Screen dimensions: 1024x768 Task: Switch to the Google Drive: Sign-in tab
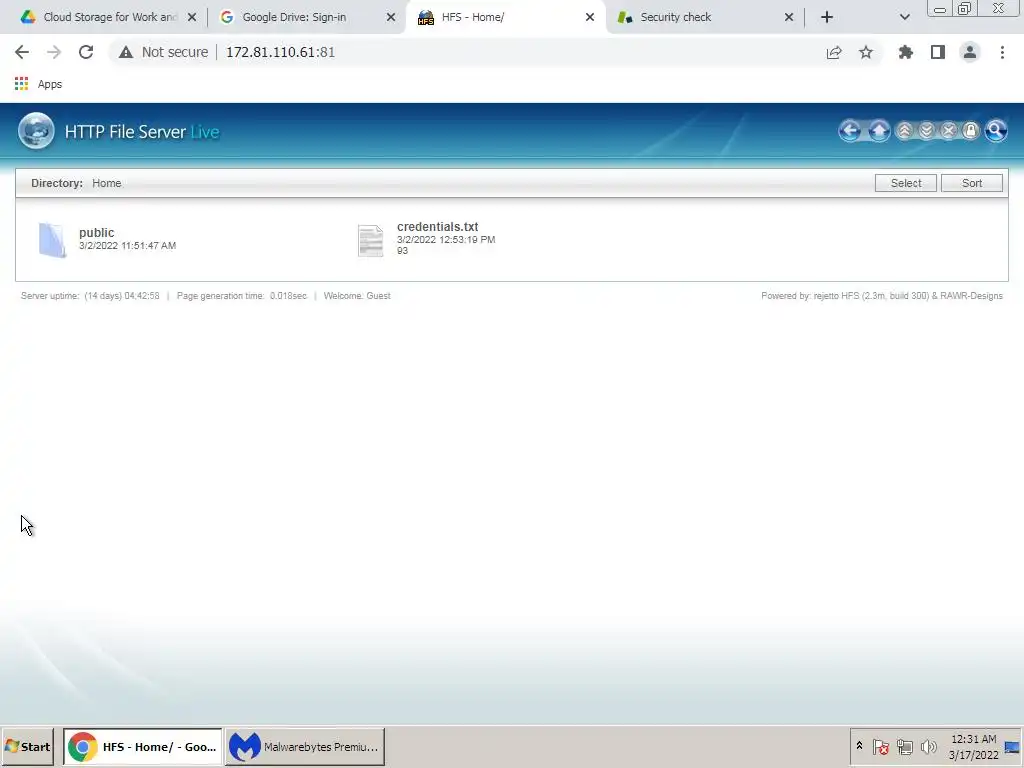[x=294, y=17]
